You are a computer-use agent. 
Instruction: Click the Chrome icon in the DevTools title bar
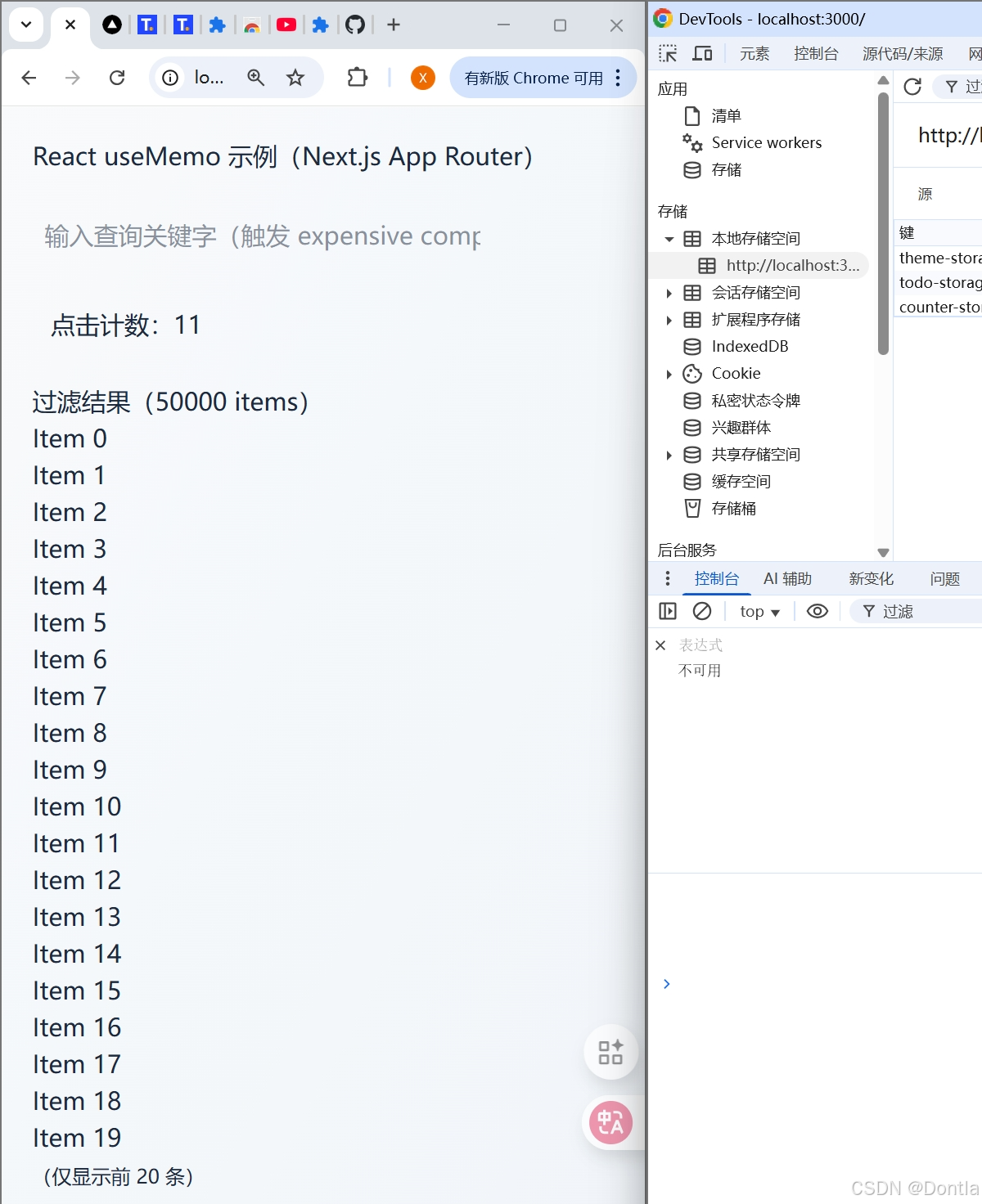tap(663, 19)
